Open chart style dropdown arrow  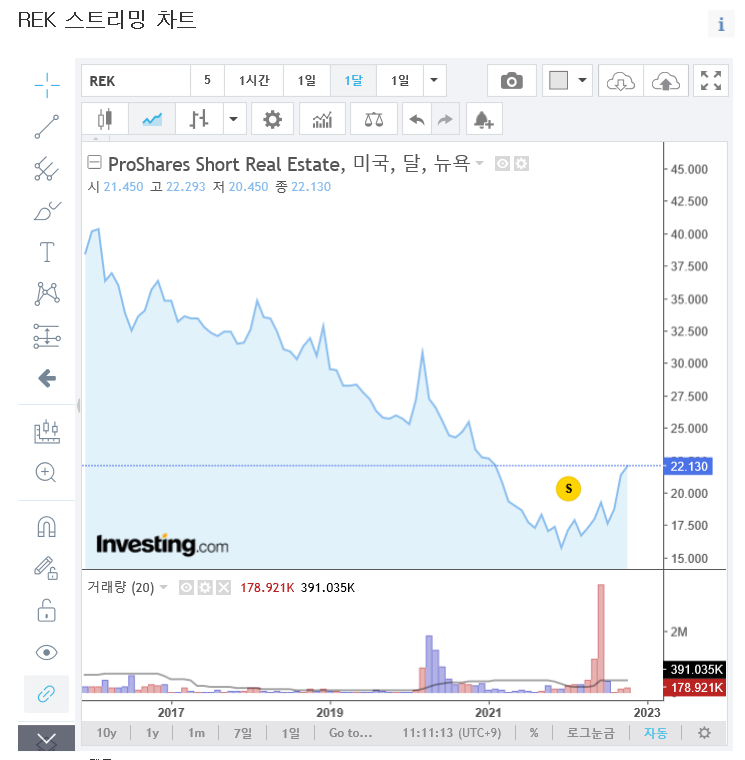tap(234, 119)
